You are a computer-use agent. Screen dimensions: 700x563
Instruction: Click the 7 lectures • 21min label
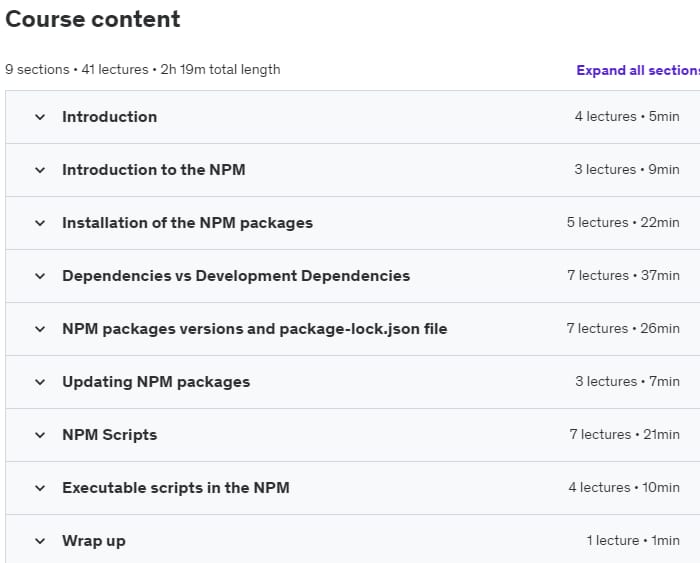point(625,434)
